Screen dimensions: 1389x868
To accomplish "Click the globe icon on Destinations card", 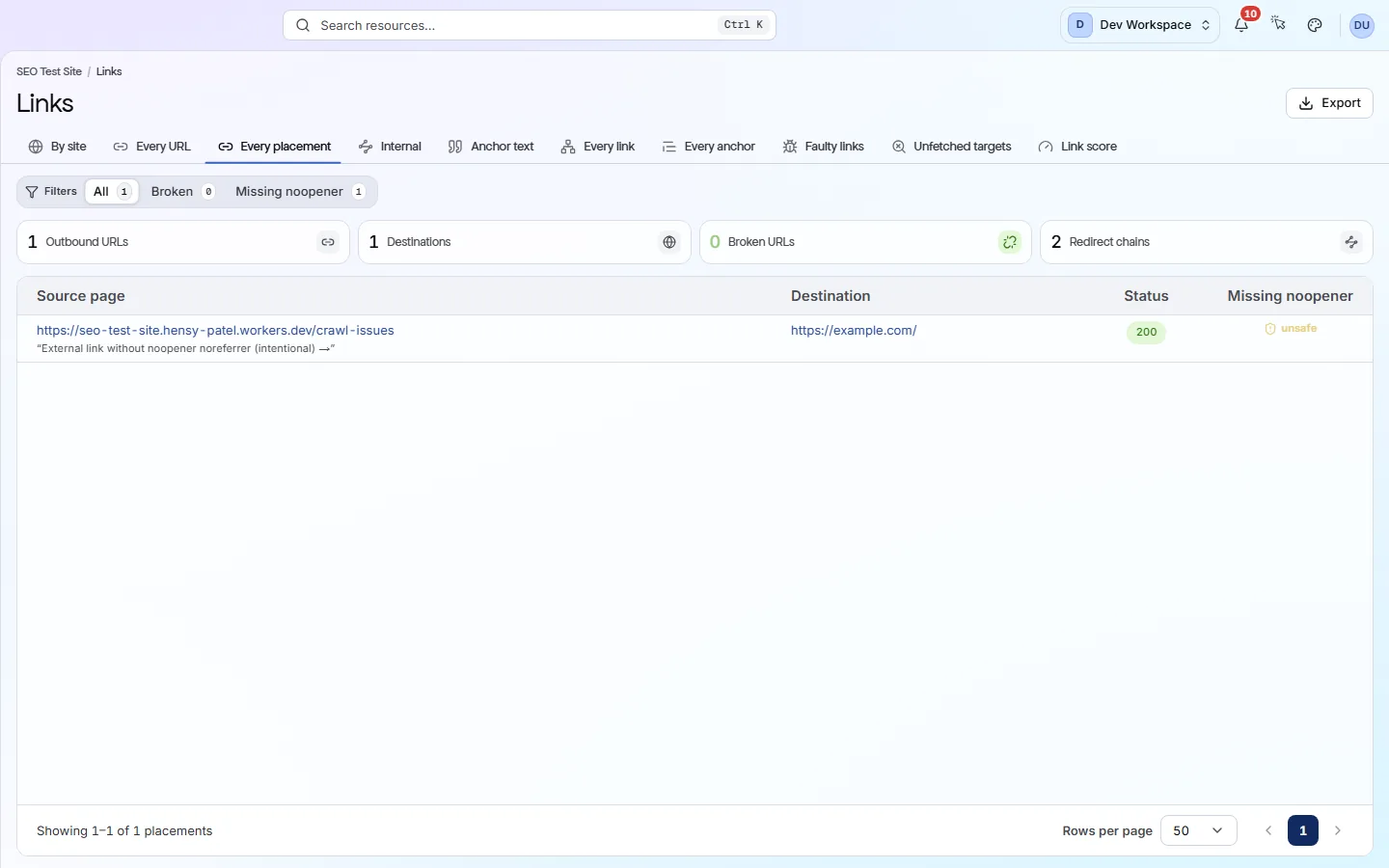I will point(669,242).
